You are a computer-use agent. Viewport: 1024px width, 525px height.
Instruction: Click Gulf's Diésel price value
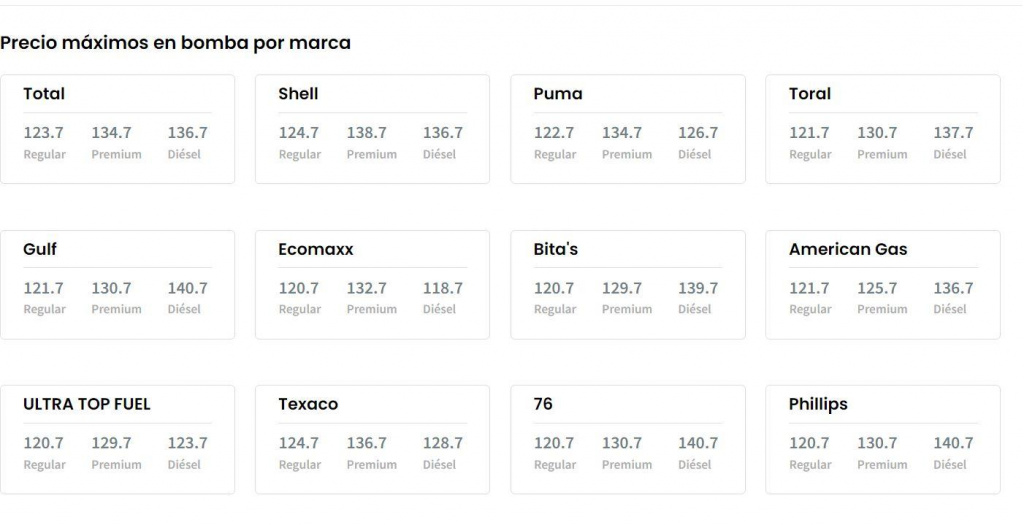click(188, 288)
